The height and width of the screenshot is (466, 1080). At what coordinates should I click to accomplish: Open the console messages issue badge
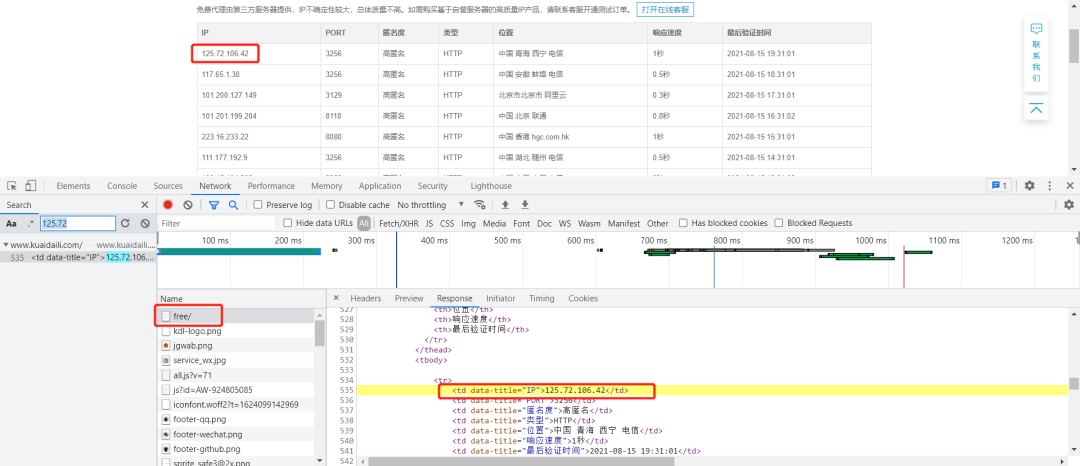999,186
